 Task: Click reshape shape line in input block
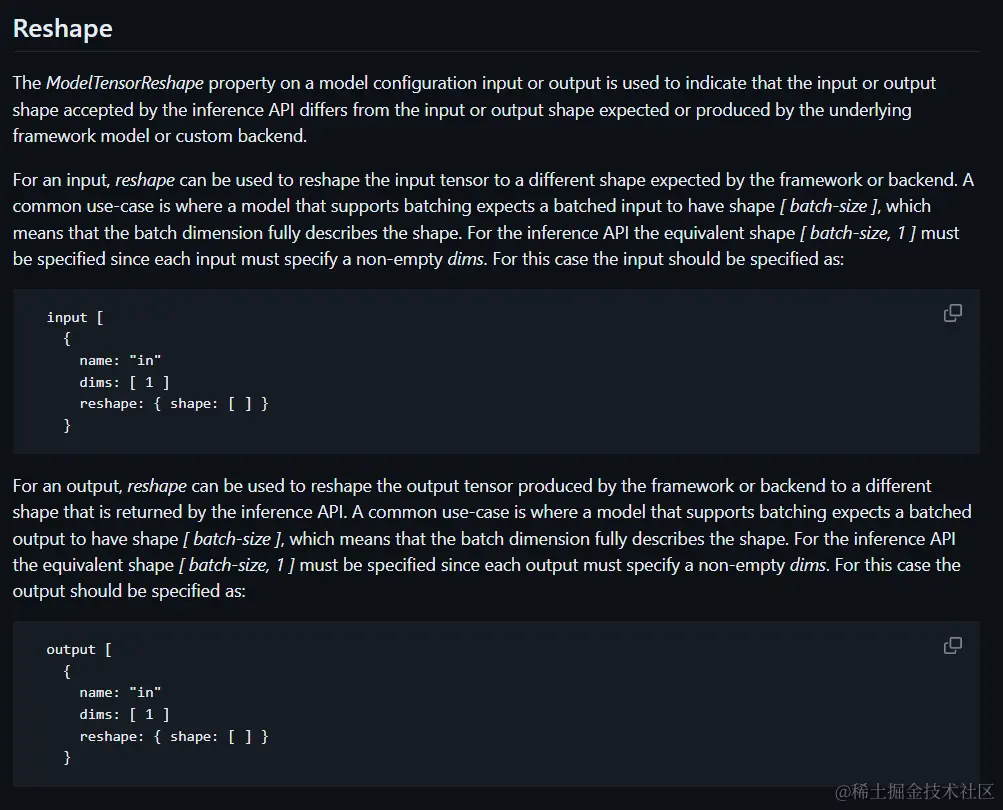[174, 404]
